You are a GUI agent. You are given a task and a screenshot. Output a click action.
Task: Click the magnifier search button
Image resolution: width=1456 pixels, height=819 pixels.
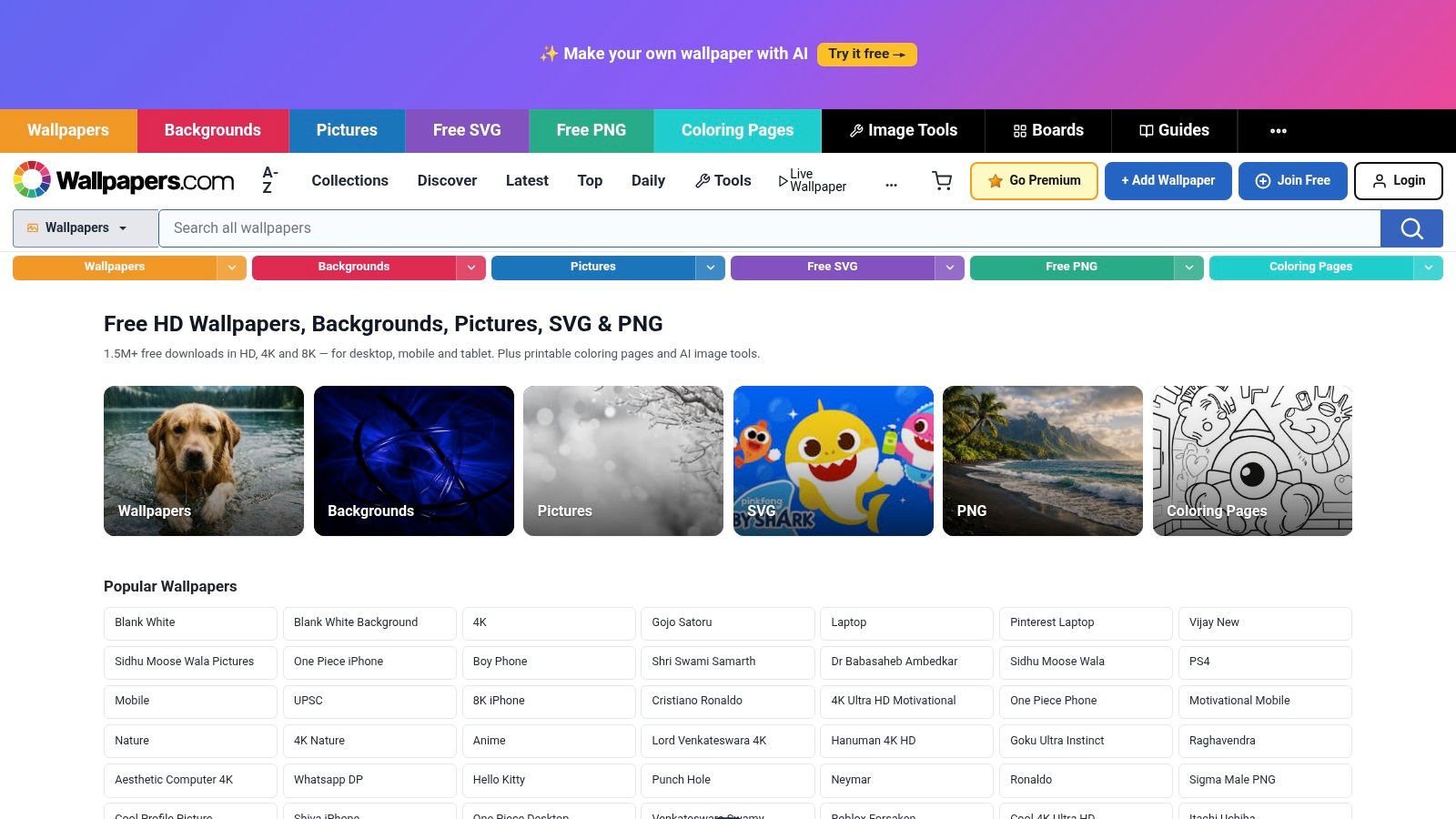click(x=1411, y=228)
